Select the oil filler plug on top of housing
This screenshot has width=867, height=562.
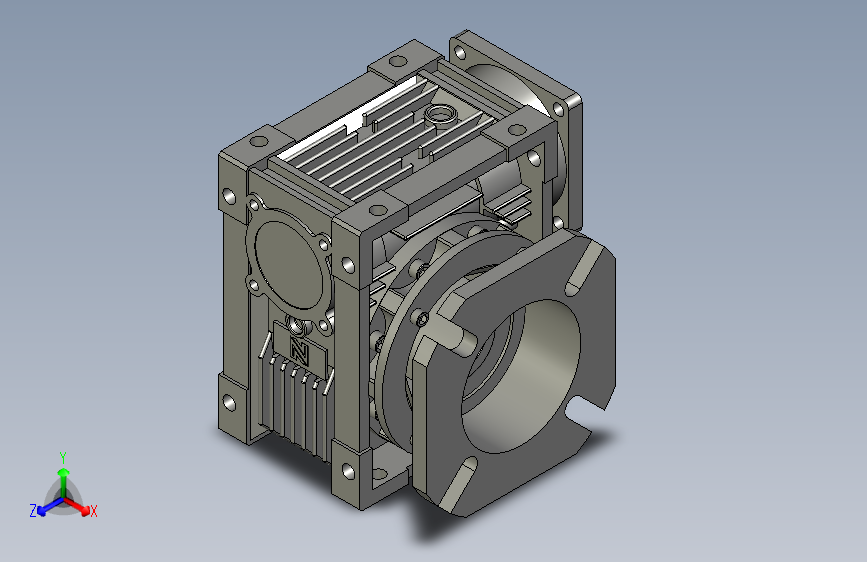(441, 116)
